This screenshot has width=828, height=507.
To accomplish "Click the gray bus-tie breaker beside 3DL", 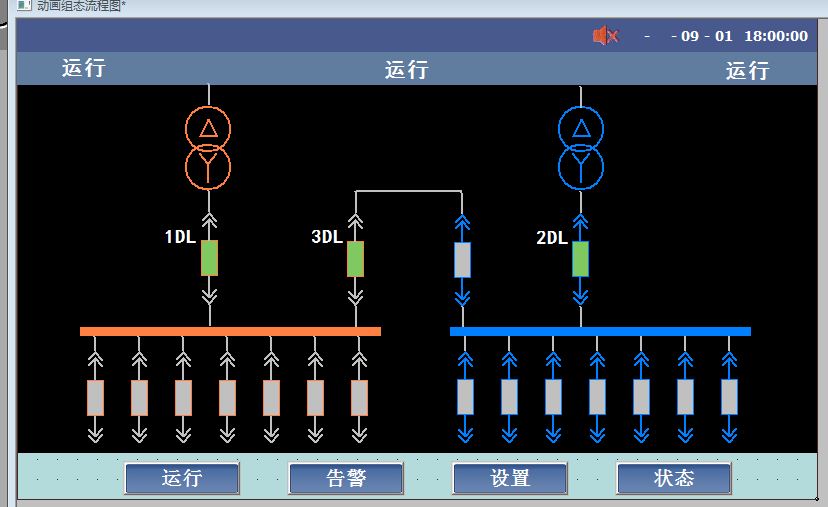I will click(x=462, y=259).
